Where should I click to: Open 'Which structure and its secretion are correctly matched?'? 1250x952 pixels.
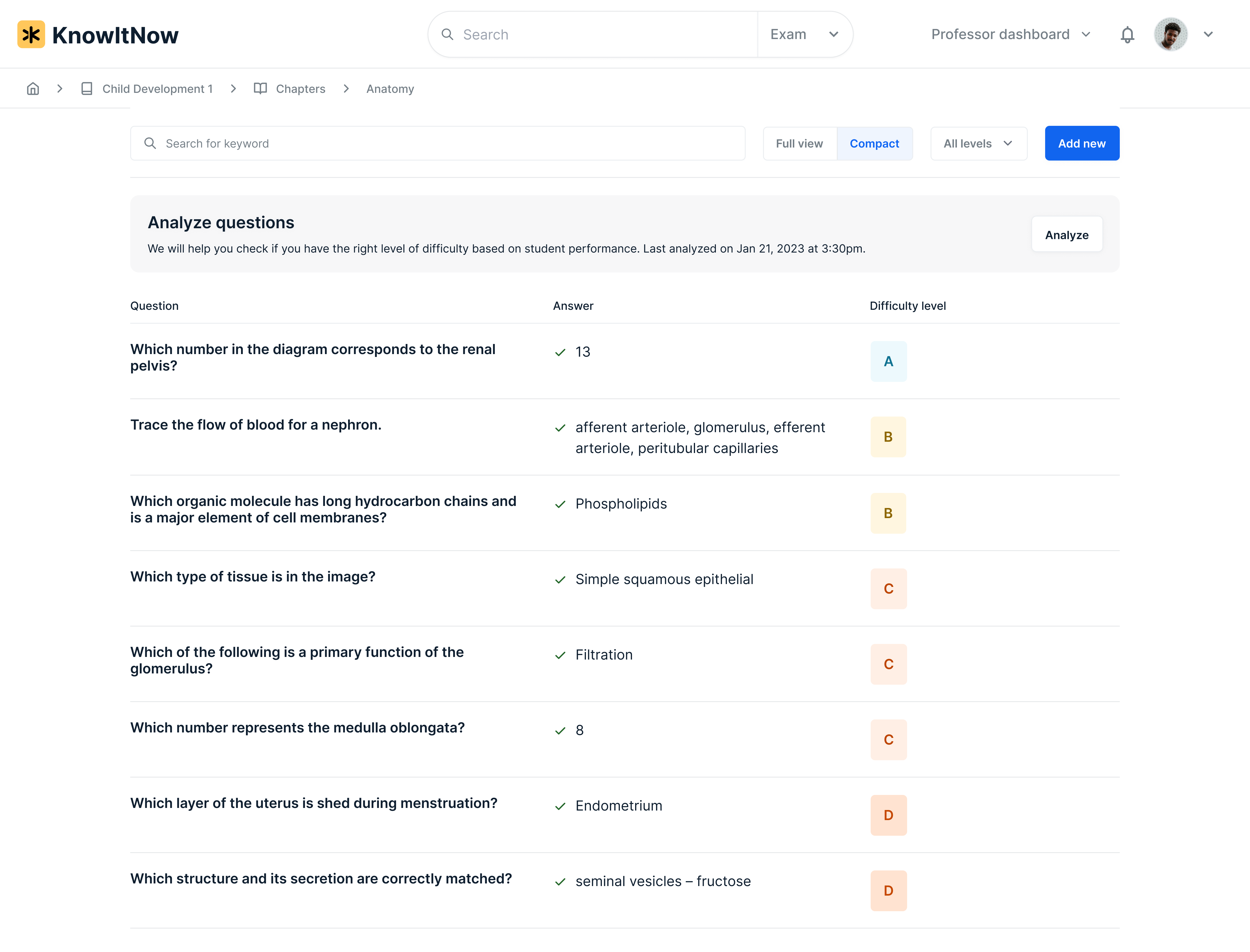[321, 878]
